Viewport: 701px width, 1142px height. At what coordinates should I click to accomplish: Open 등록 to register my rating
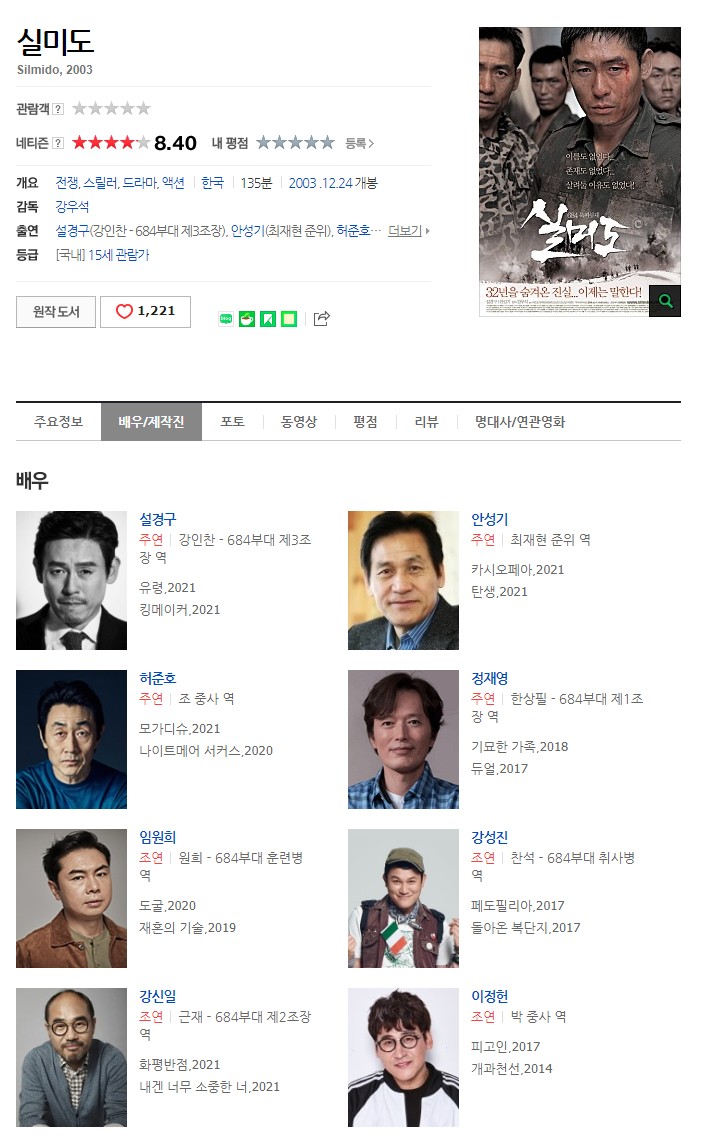(359, 143)
